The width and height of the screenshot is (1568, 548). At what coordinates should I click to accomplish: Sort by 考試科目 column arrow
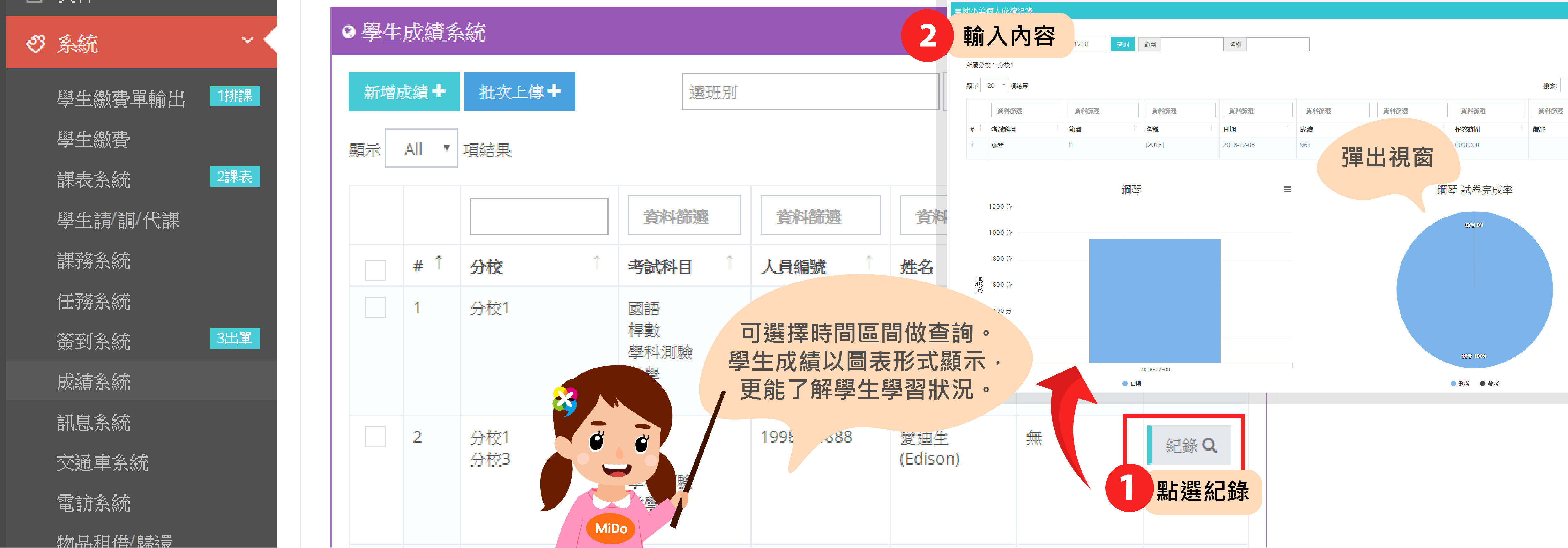pyautogui.click(x=729, y=262)
